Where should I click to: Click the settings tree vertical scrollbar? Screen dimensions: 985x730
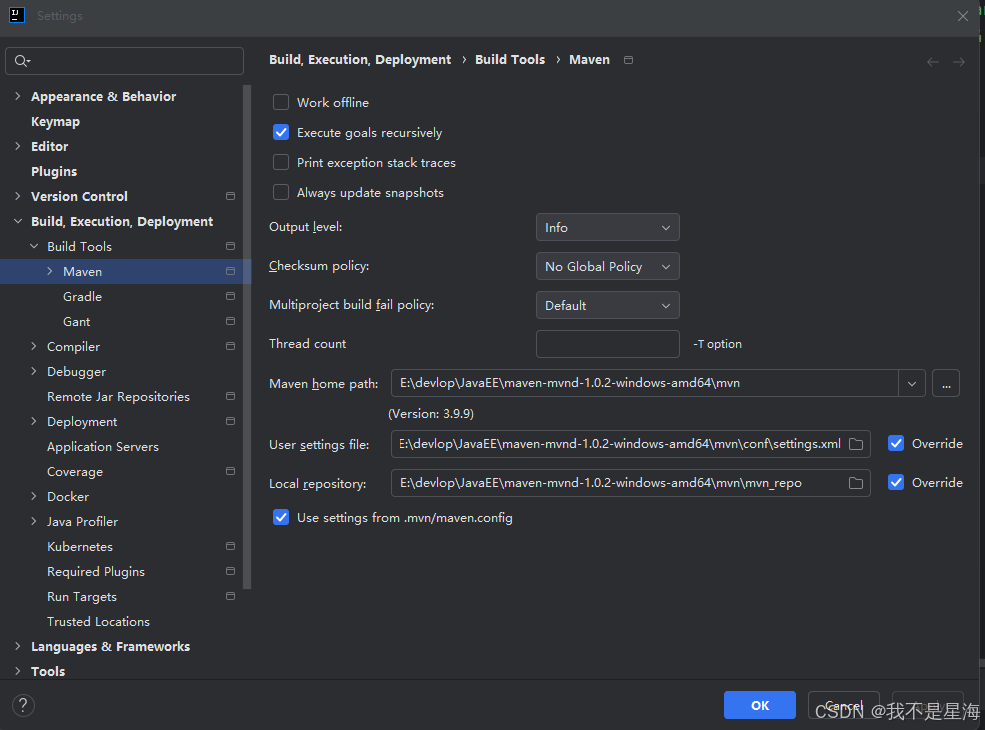[248, 337]
